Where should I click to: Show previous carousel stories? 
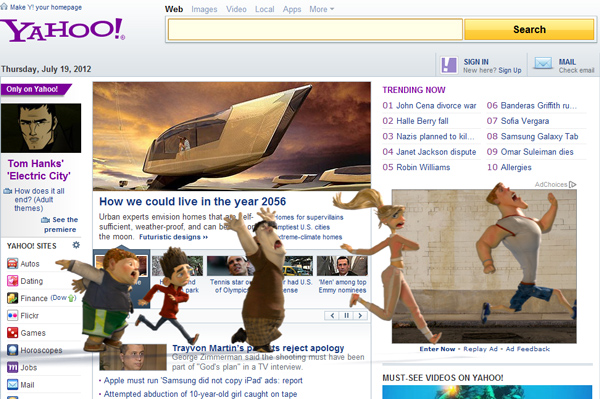coord(332,316)
